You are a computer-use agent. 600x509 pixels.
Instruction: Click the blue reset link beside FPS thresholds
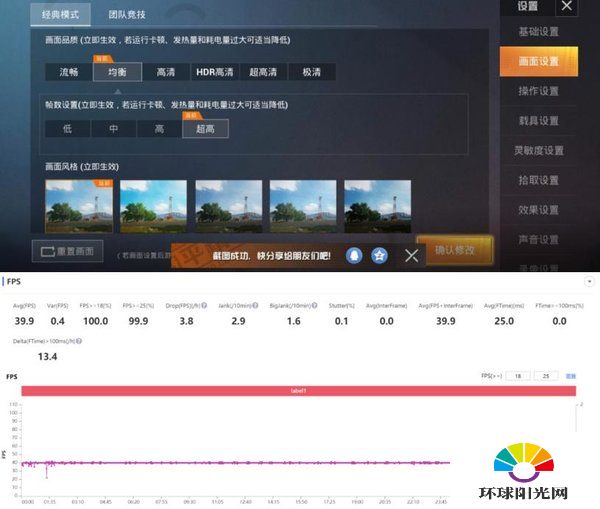coord(571,376)
